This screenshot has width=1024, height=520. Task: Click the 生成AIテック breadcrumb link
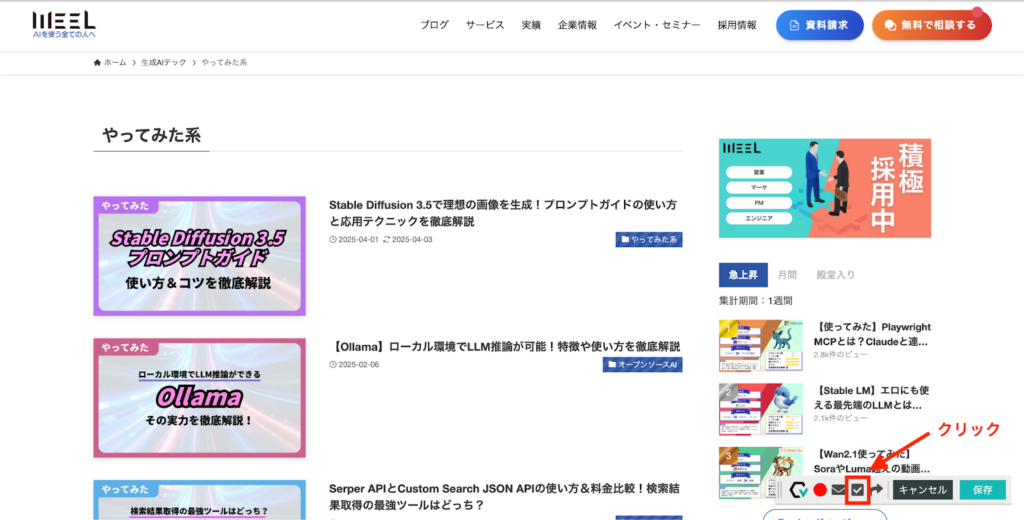(x=163, y=62)
